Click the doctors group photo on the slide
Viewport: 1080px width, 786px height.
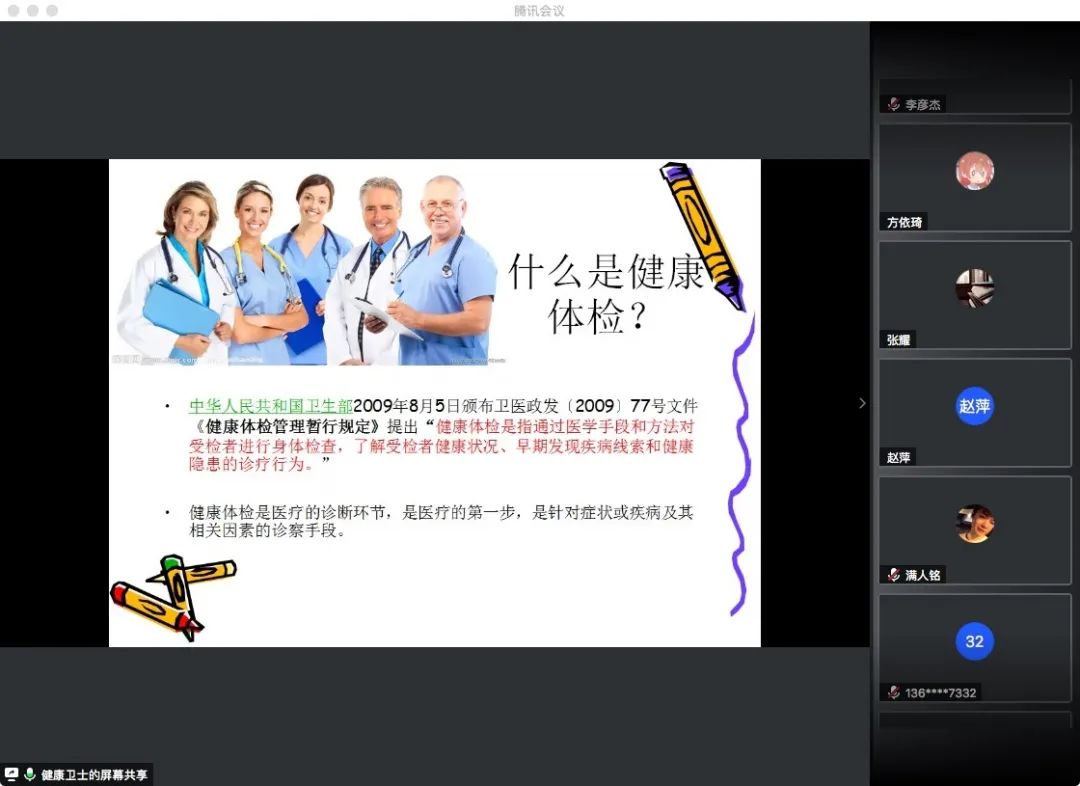point(307,270)
